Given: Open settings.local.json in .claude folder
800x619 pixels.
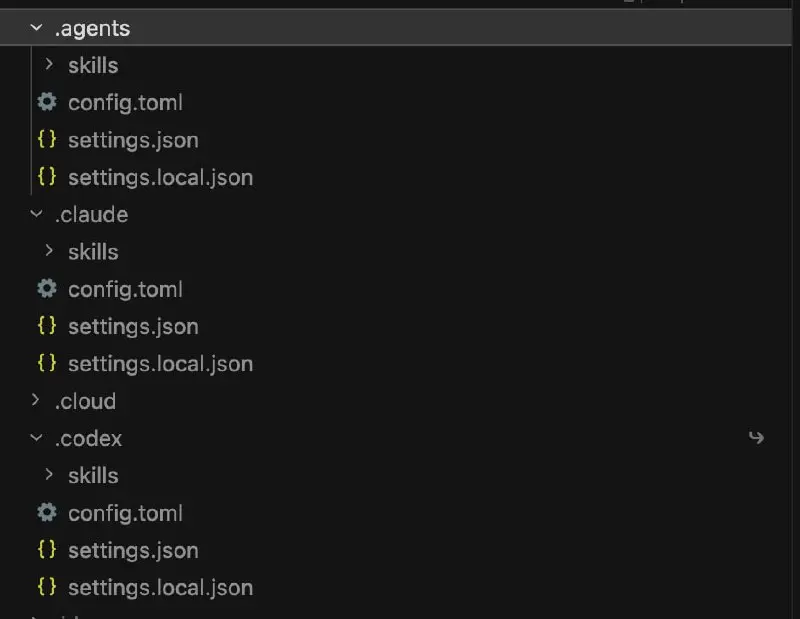Looking at the screenshot, I should click(161, 364).
